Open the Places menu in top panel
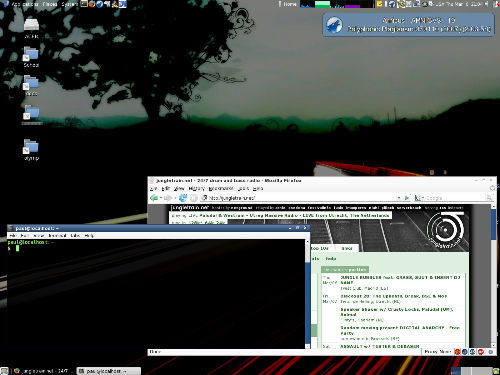 (x=49, y=4)
